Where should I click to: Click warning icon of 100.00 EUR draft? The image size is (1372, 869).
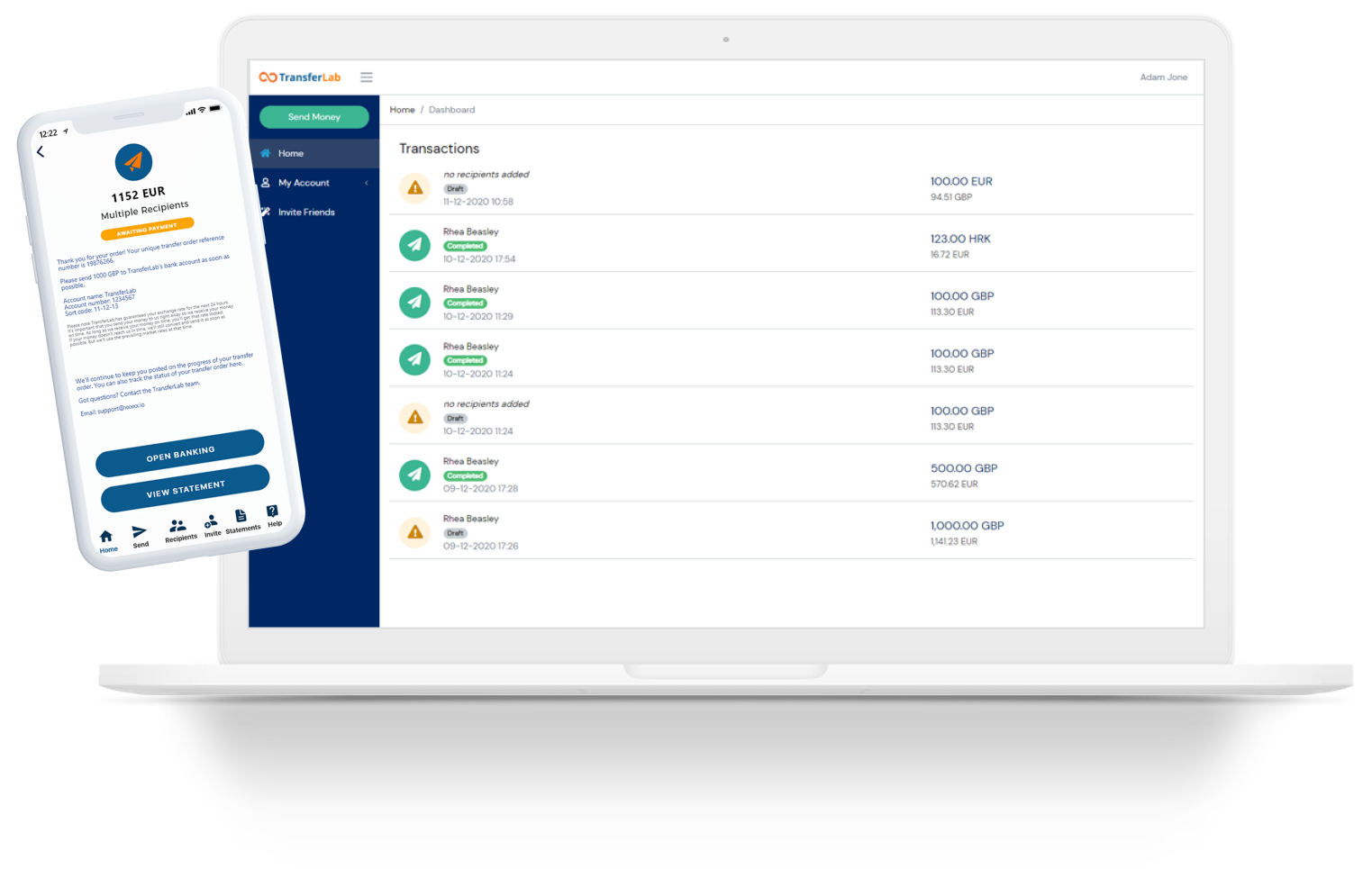pyautogui.click(x=415, y=188)
